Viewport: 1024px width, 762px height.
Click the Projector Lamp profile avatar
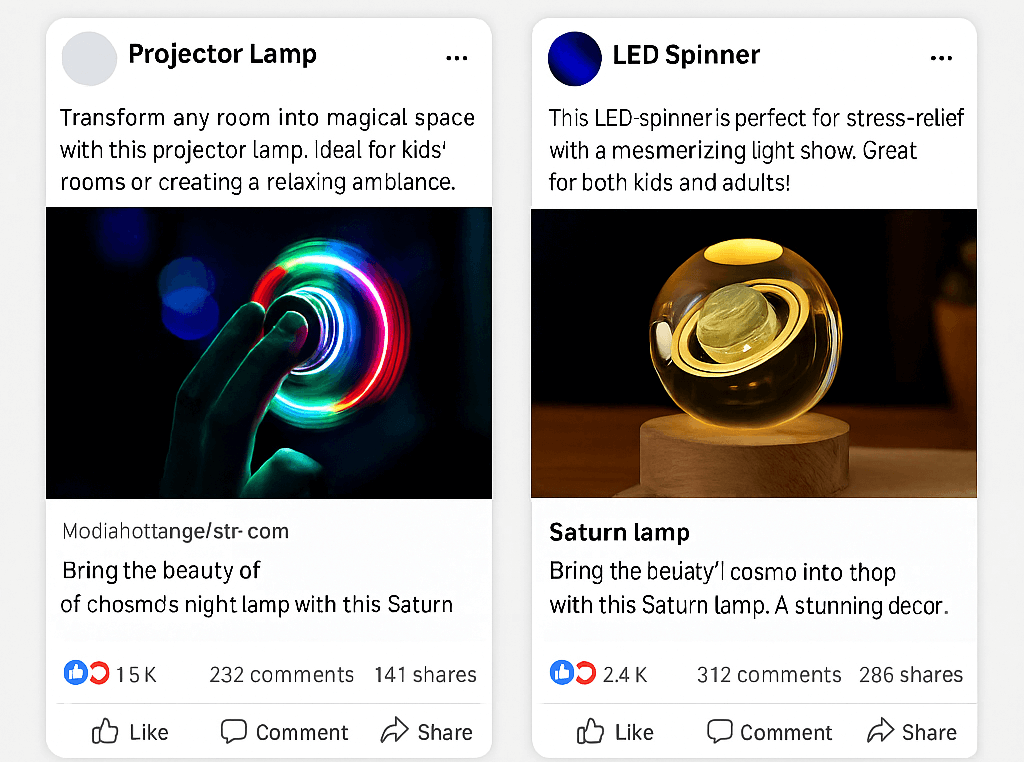pyautogui.click(x=89, y=58)
